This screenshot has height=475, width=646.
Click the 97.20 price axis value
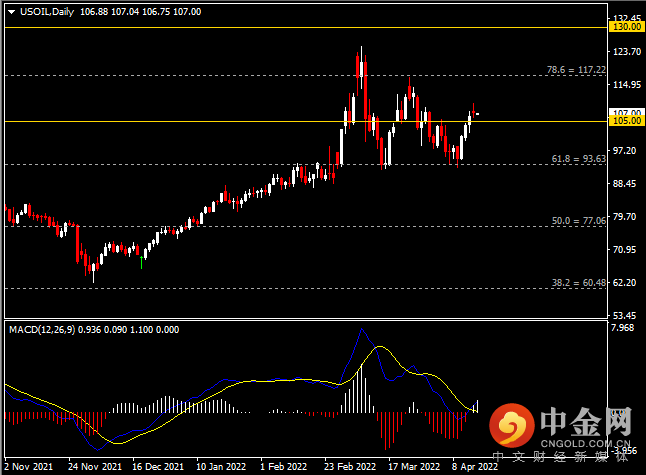click(627, 150)
